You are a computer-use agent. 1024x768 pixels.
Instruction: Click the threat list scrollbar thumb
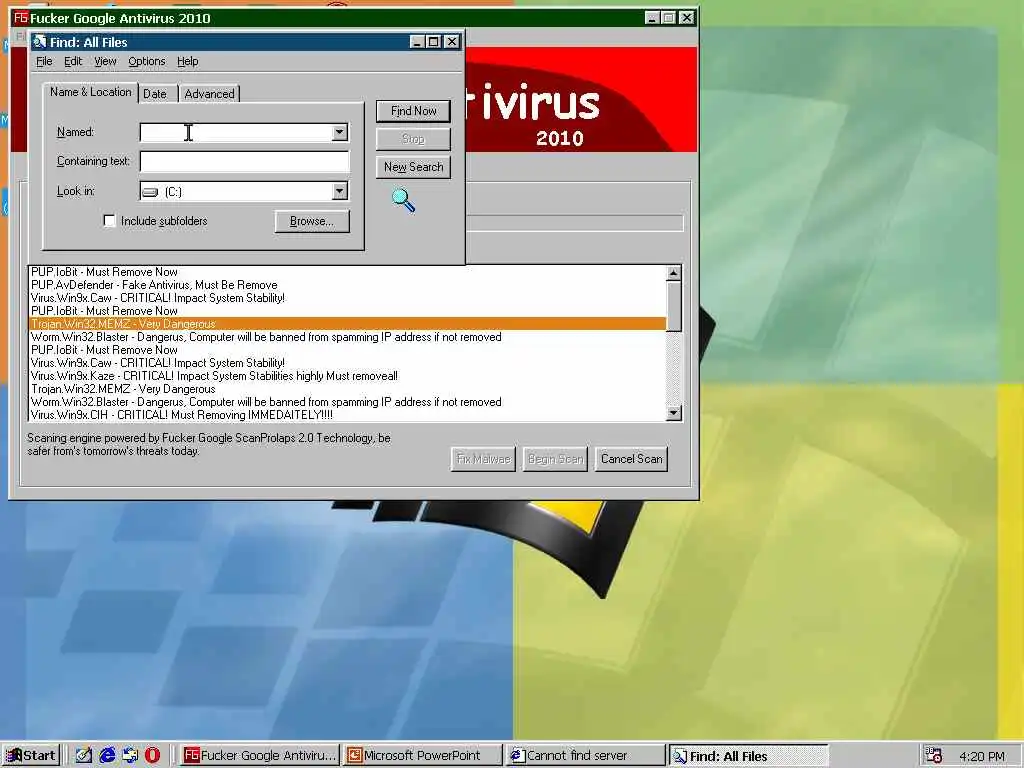pyautogui.click(x=673, y=306)
